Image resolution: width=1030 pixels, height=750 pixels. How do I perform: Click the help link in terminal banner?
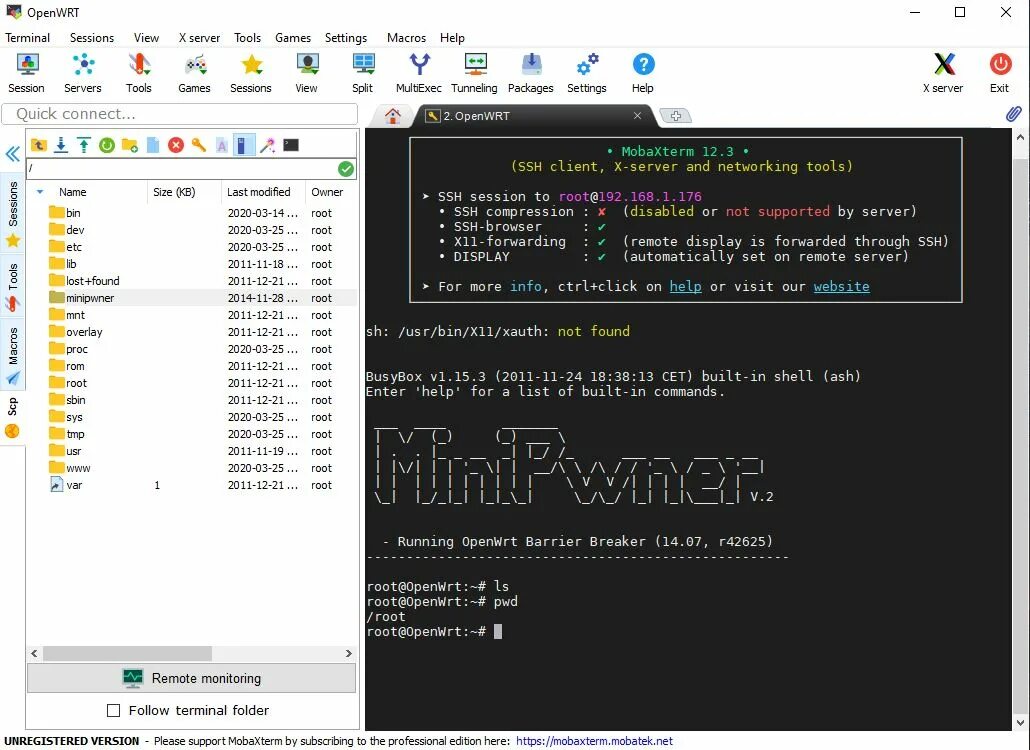685,286
